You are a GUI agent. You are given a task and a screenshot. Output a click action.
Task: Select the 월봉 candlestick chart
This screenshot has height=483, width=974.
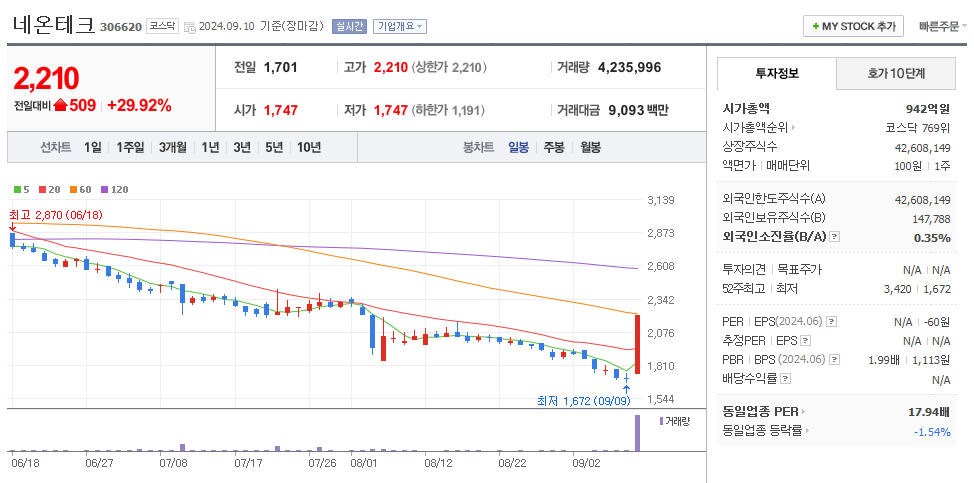tap(591, 147)
